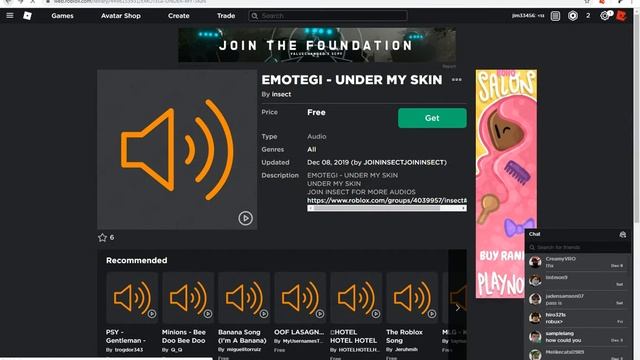Open the creator link Insect
Image resolution: width=640 pixels, height=360 pixels.
point(281,94)
